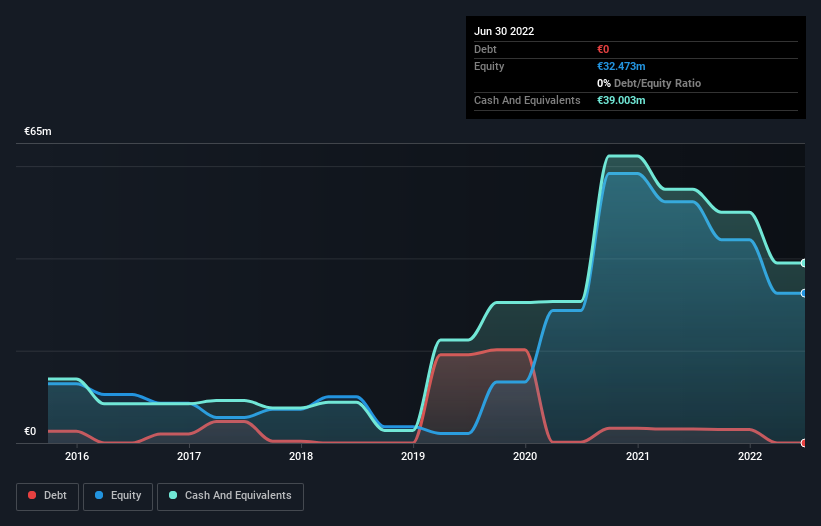821x526 pixels.
Task: Click the €39.003m cash value
Action: pos(621,100)
